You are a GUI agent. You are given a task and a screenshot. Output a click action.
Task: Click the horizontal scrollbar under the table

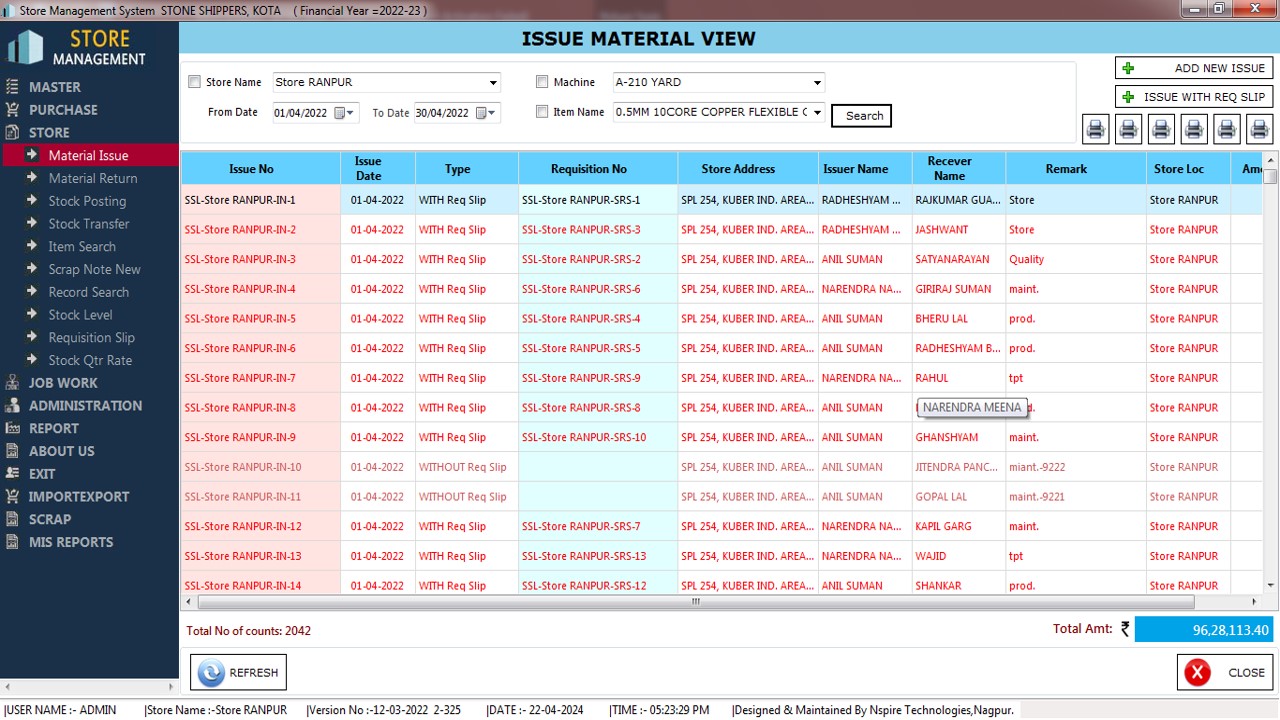(x=695, y=602)
